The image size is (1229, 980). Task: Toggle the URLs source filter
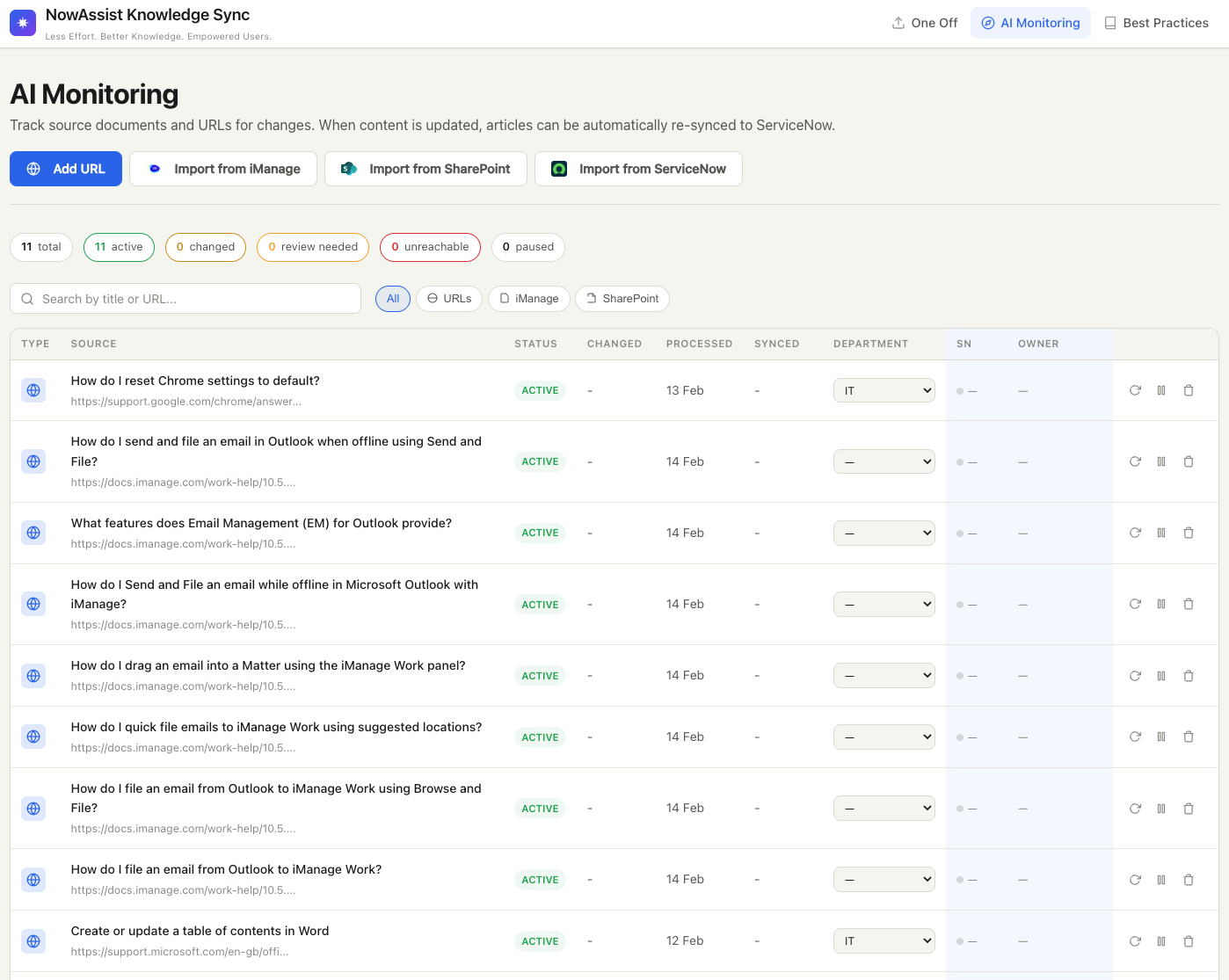point(449,299)
